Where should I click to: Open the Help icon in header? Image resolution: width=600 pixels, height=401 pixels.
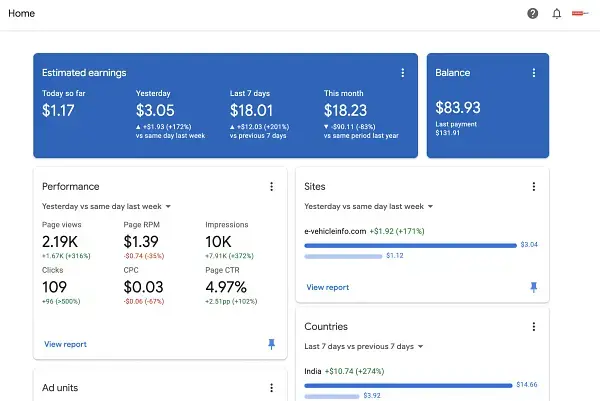(533, 14)
